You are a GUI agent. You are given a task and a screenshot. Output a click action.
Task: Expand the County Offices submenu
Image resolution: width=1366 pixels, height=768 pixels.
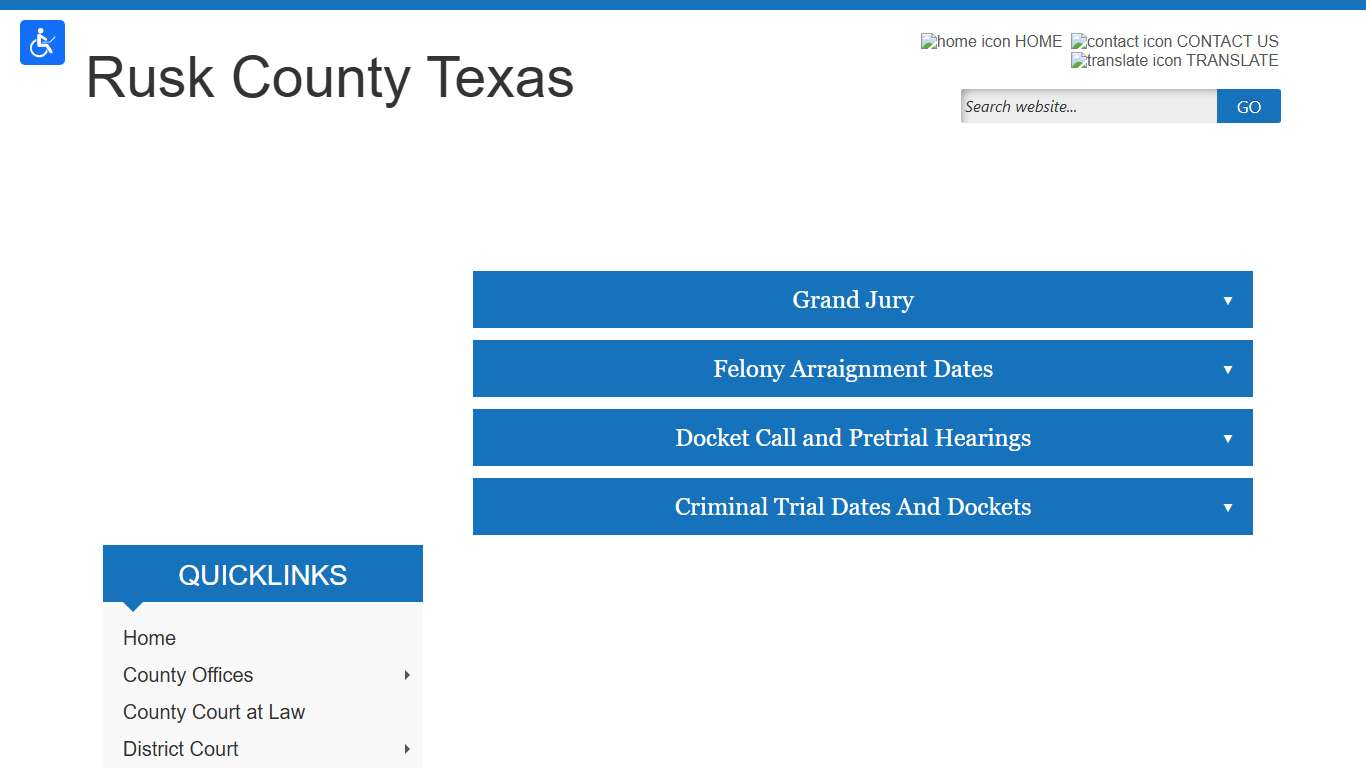pos(406,675)
